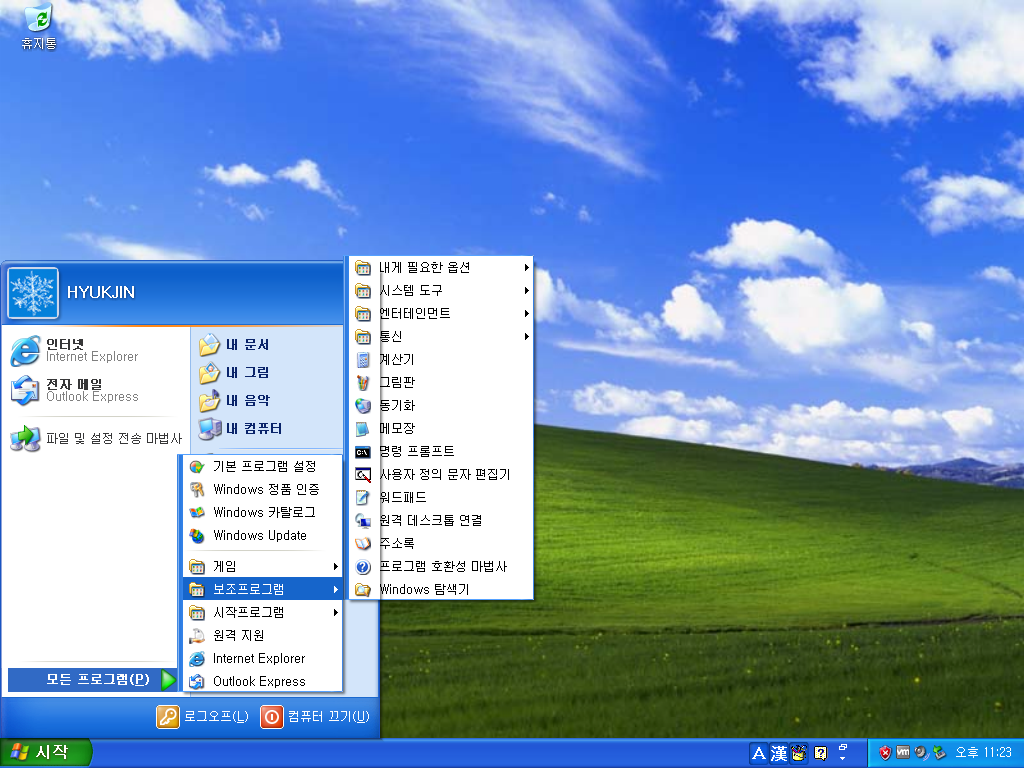
Task: Click 로그오프(L) button
Action: [203, 716]
